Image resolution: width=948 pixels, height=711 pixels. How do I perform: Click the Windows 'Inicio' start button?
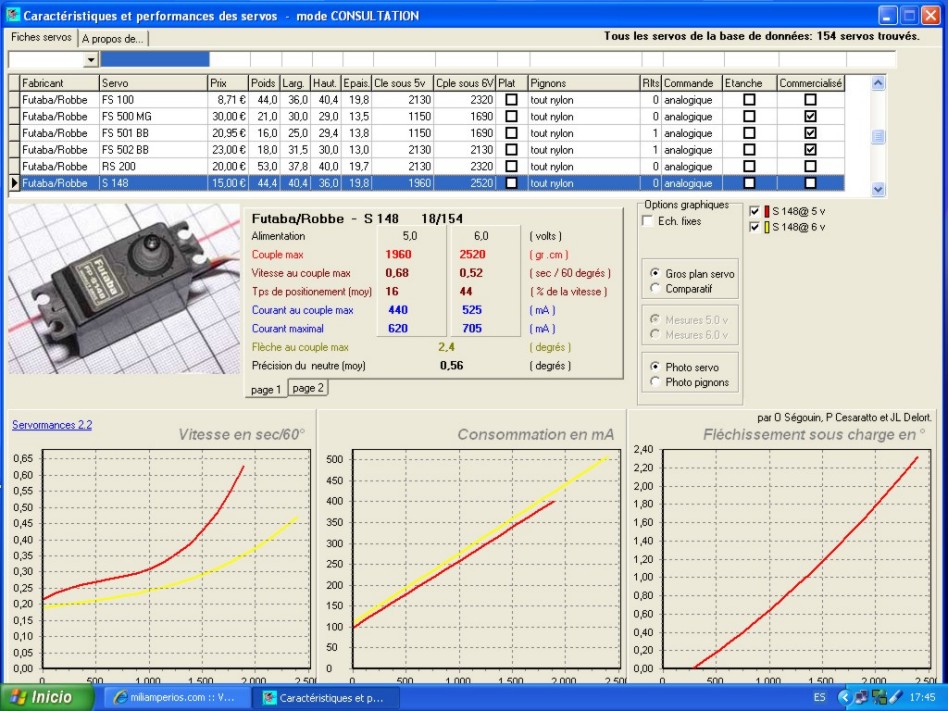click(x=42, y=697)
